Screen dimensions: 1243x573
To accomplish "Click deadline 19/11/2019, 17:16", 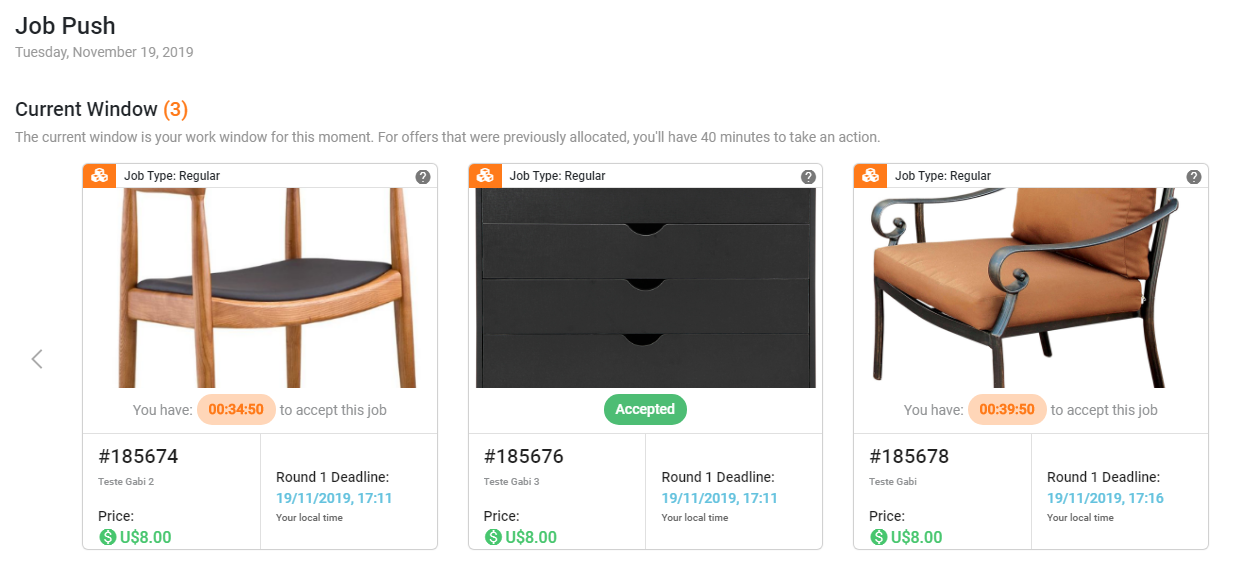I will click(1105, 498).
